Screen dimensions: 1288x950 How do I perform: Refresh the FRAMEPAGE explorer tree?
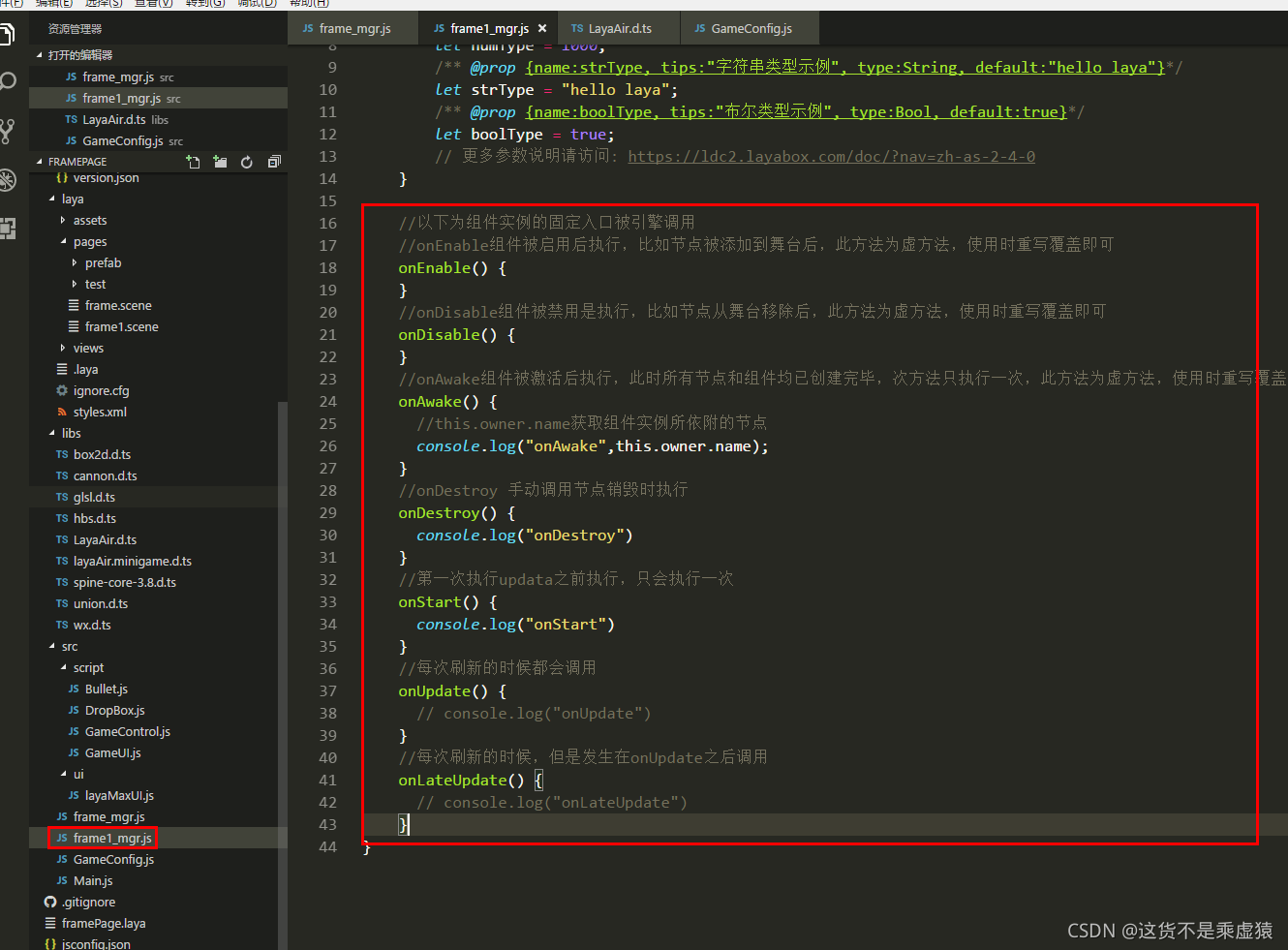pyautogui.click(x=247, y=162)
